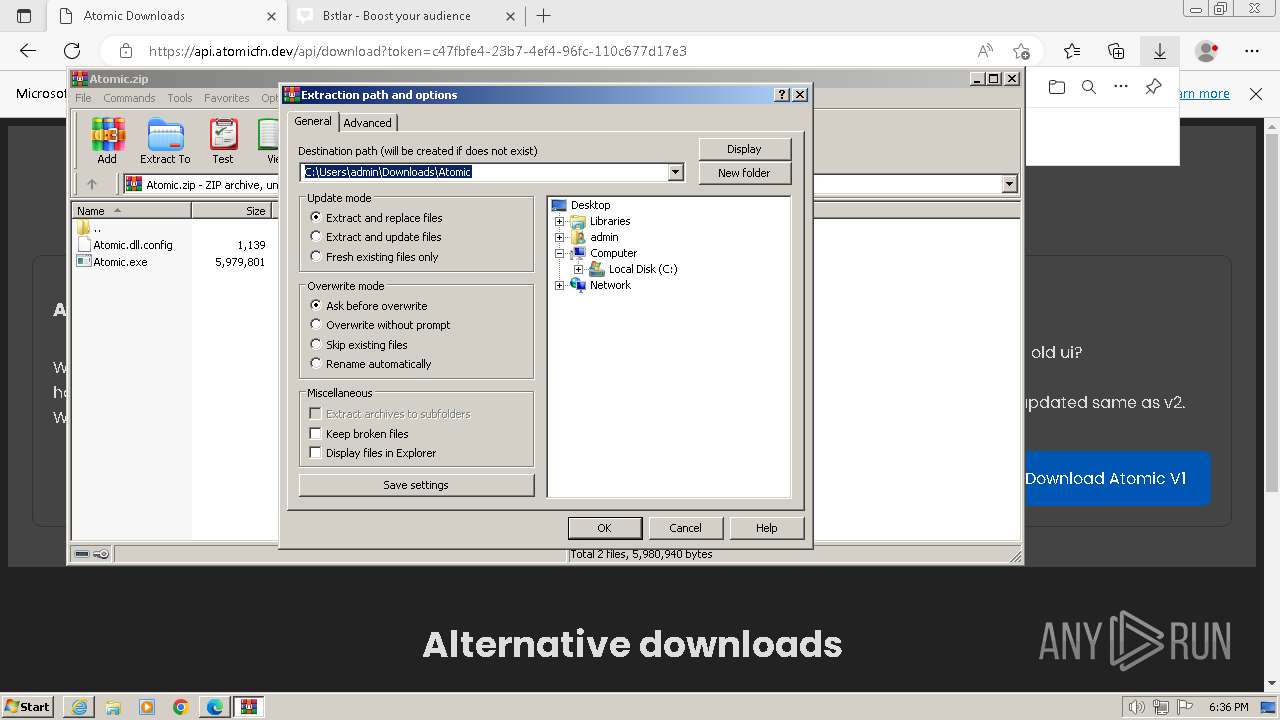Image resolution: width=1280 pixels, height=720 pixels.
Task: Expand Network tree node
Action: [x=560, y=285]
